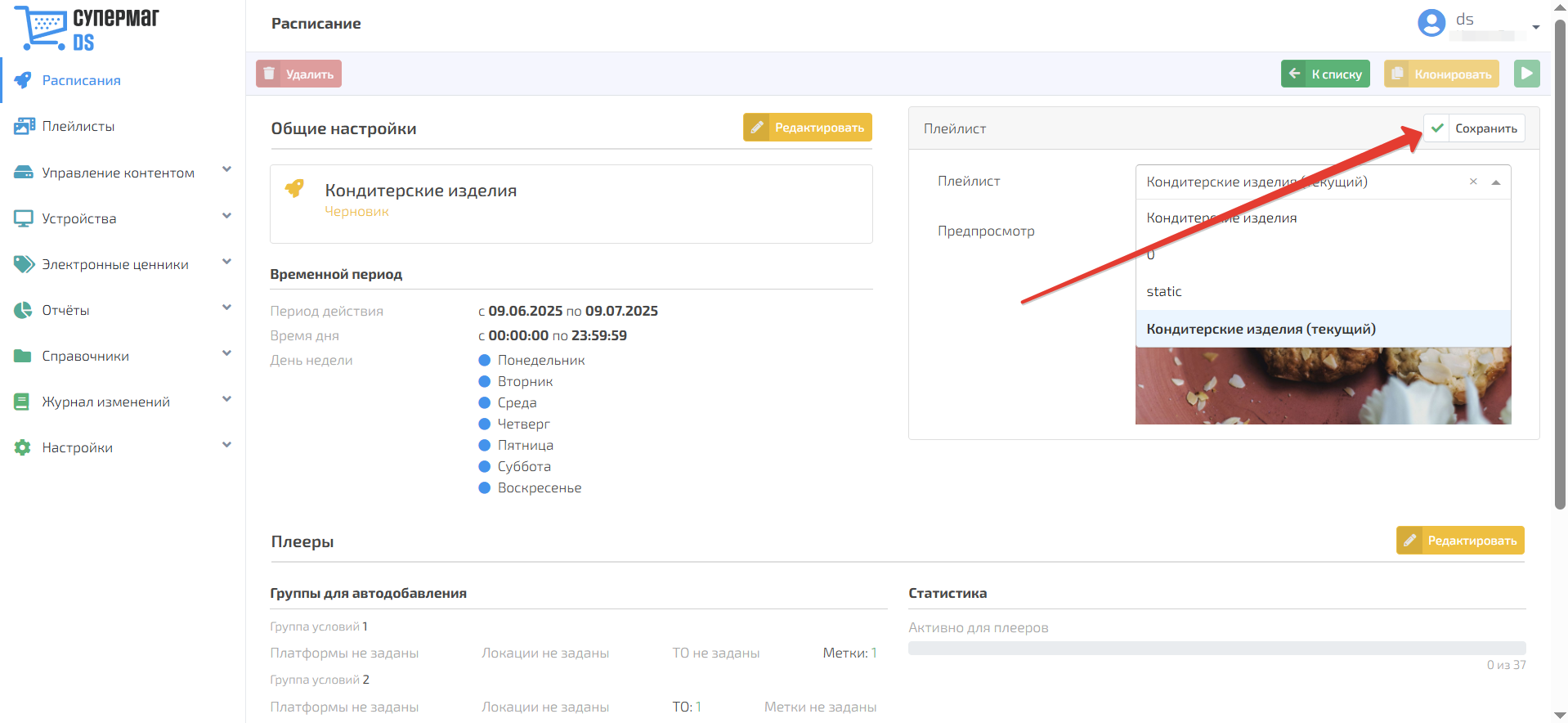Click the trash icon on Удалить
The height and width of the screenshot is (723, 1568).
[x=269, y=74]
